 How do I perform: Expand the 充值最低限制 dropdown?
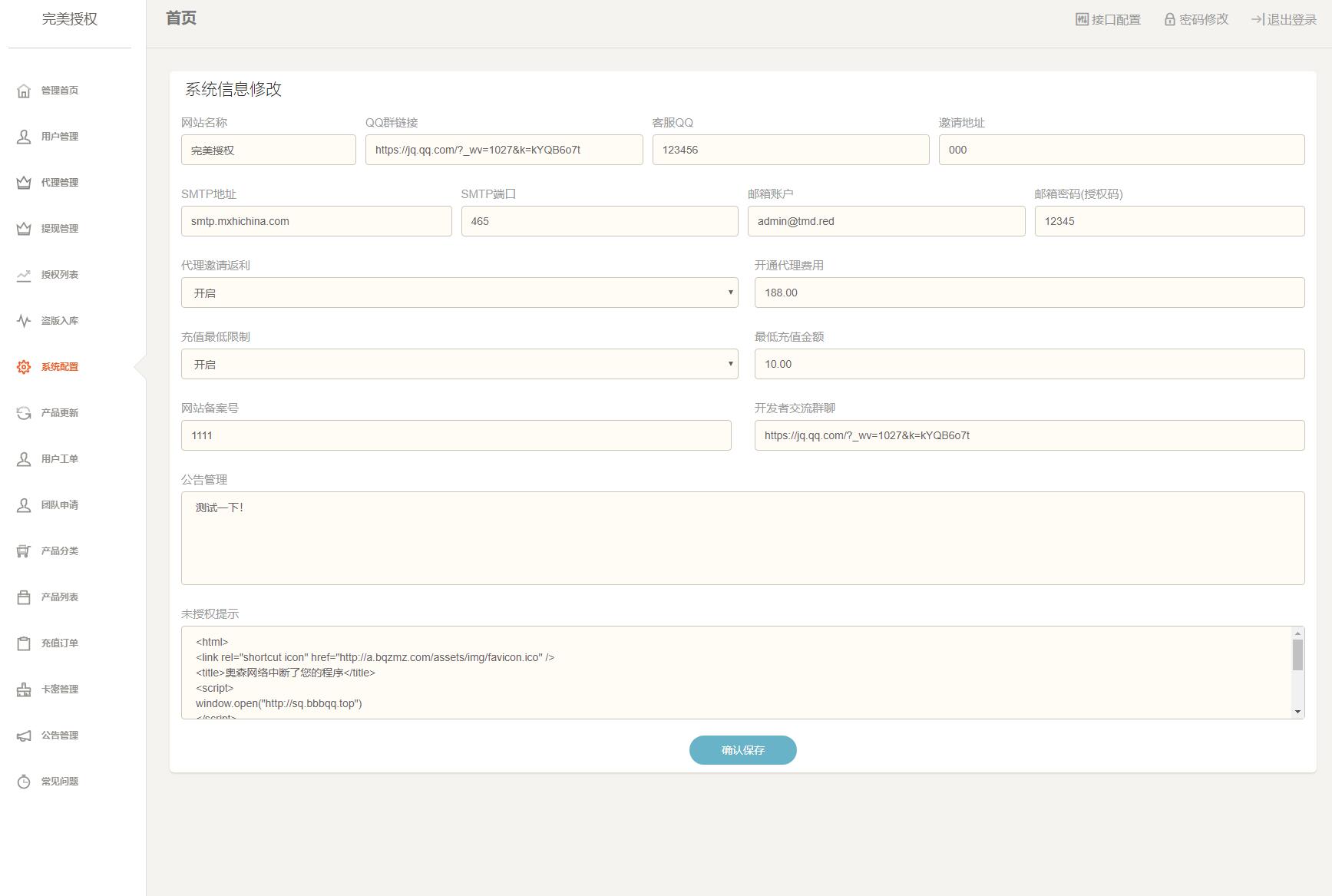coord(459,364)
